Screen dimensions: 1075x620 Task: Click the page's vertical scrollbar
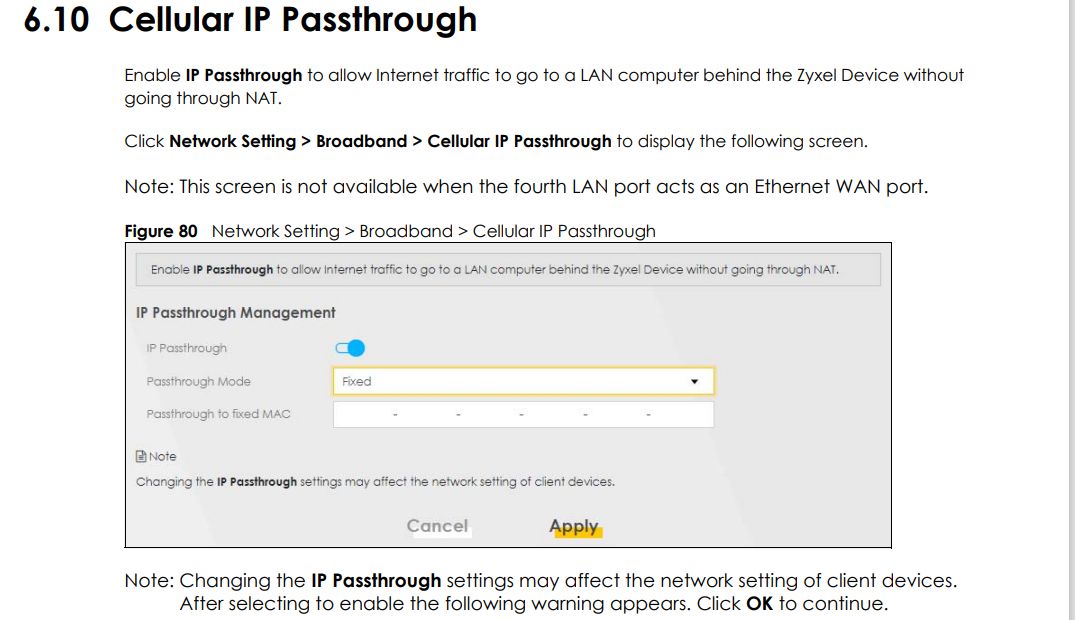click(x=1071, y=310)
